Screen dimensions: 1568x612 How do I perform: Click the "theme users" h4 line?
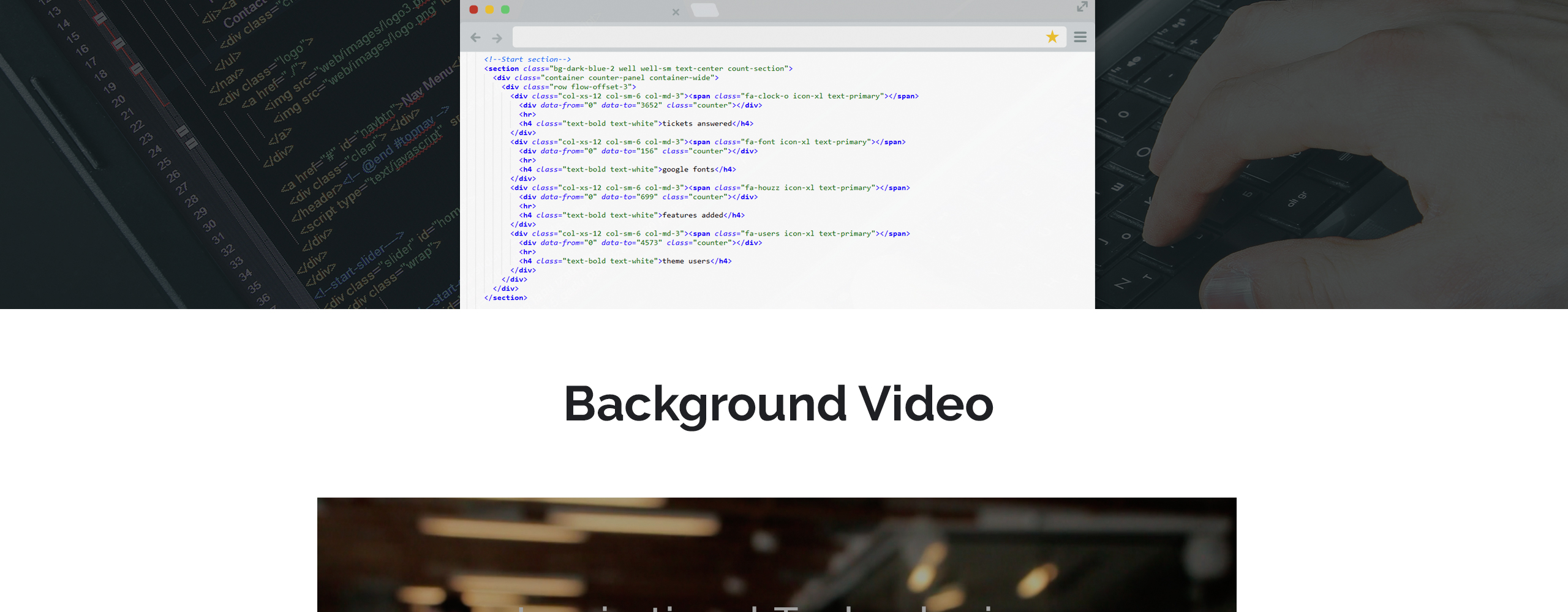625,261
